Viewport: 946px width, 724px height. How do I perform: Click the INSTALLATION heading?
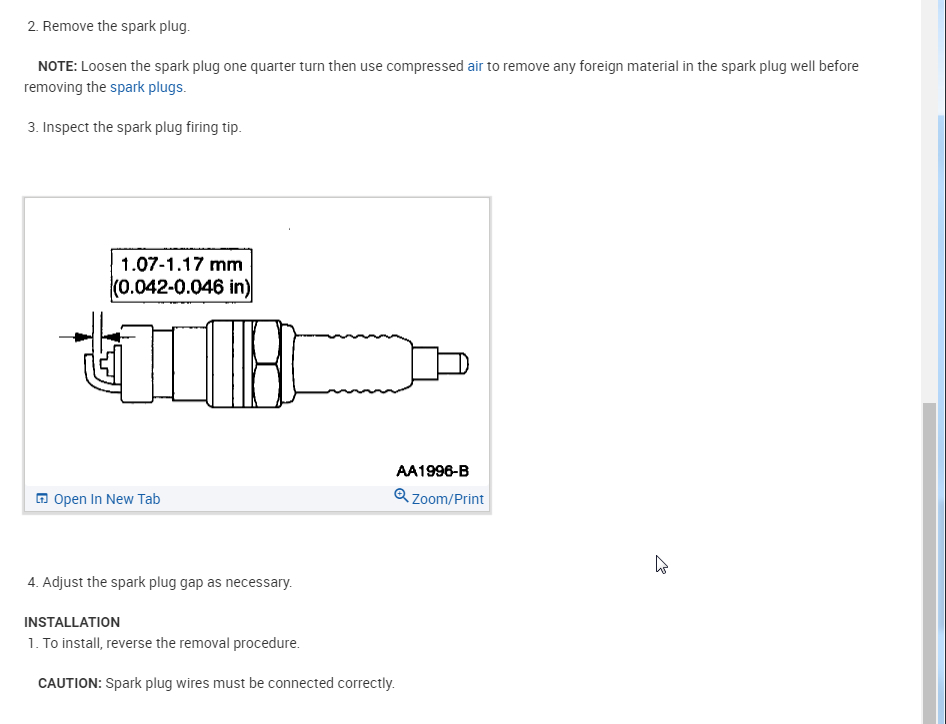click(72, 622)
